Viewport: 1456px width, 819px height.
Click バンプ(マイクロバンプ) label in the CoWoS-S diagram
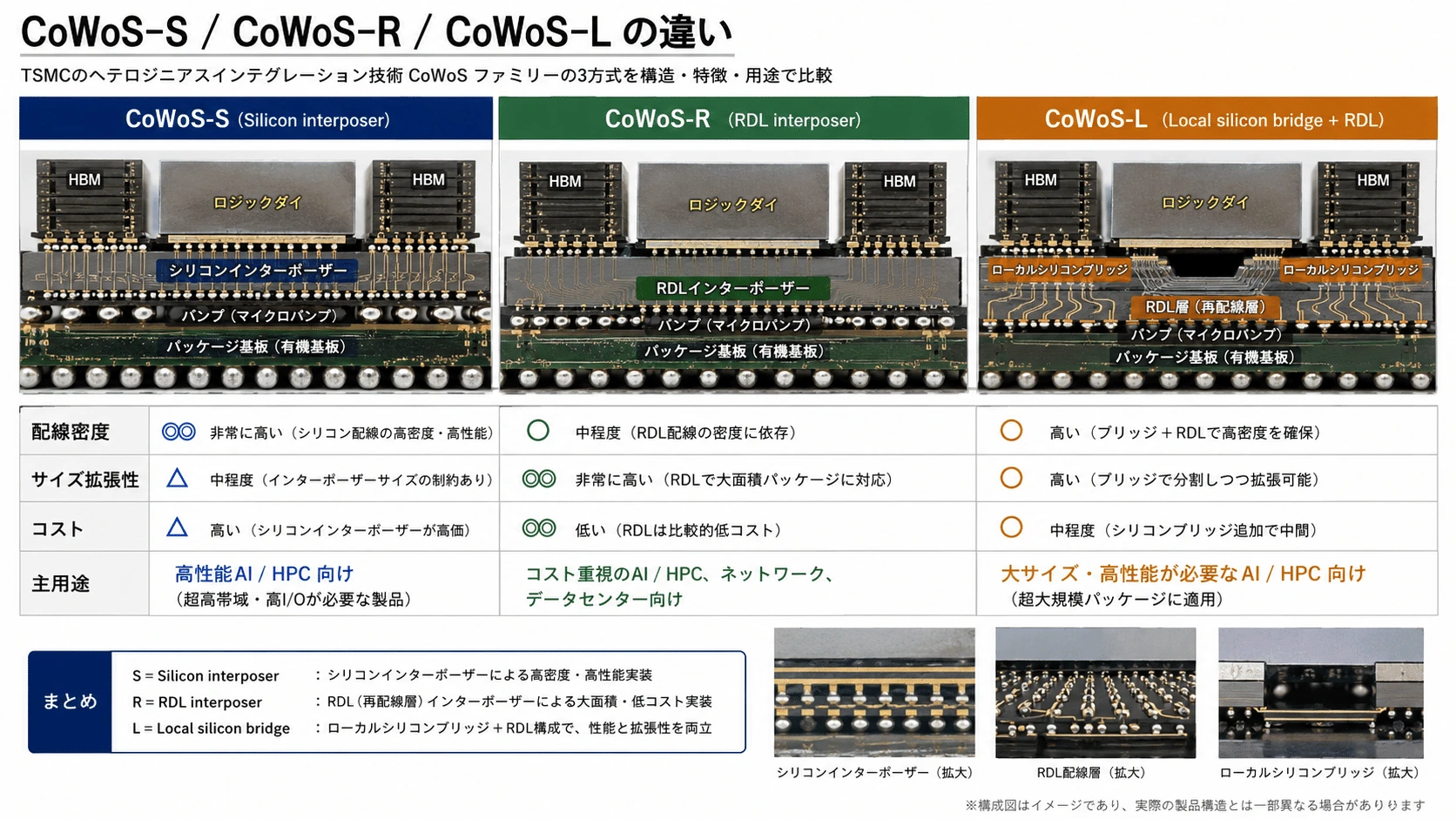pos(259,316)
